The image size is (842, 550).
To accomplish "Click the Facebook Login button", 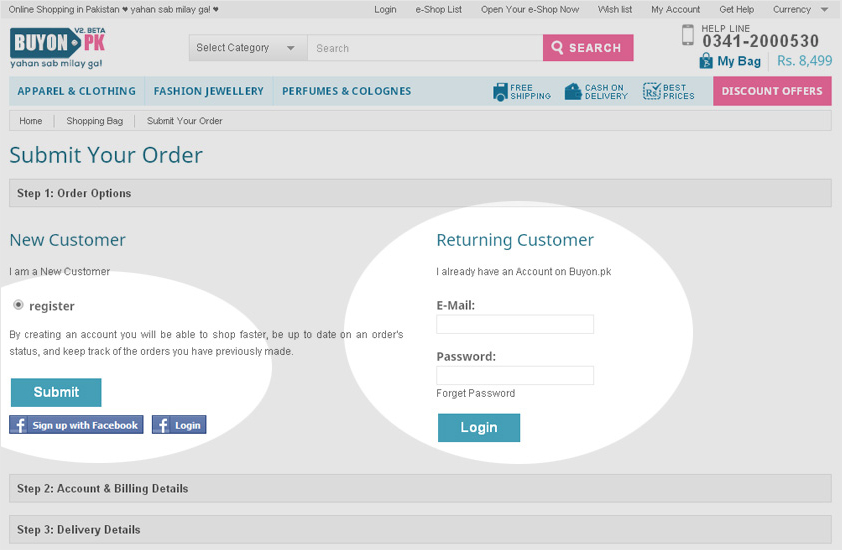I will point(179,425).
